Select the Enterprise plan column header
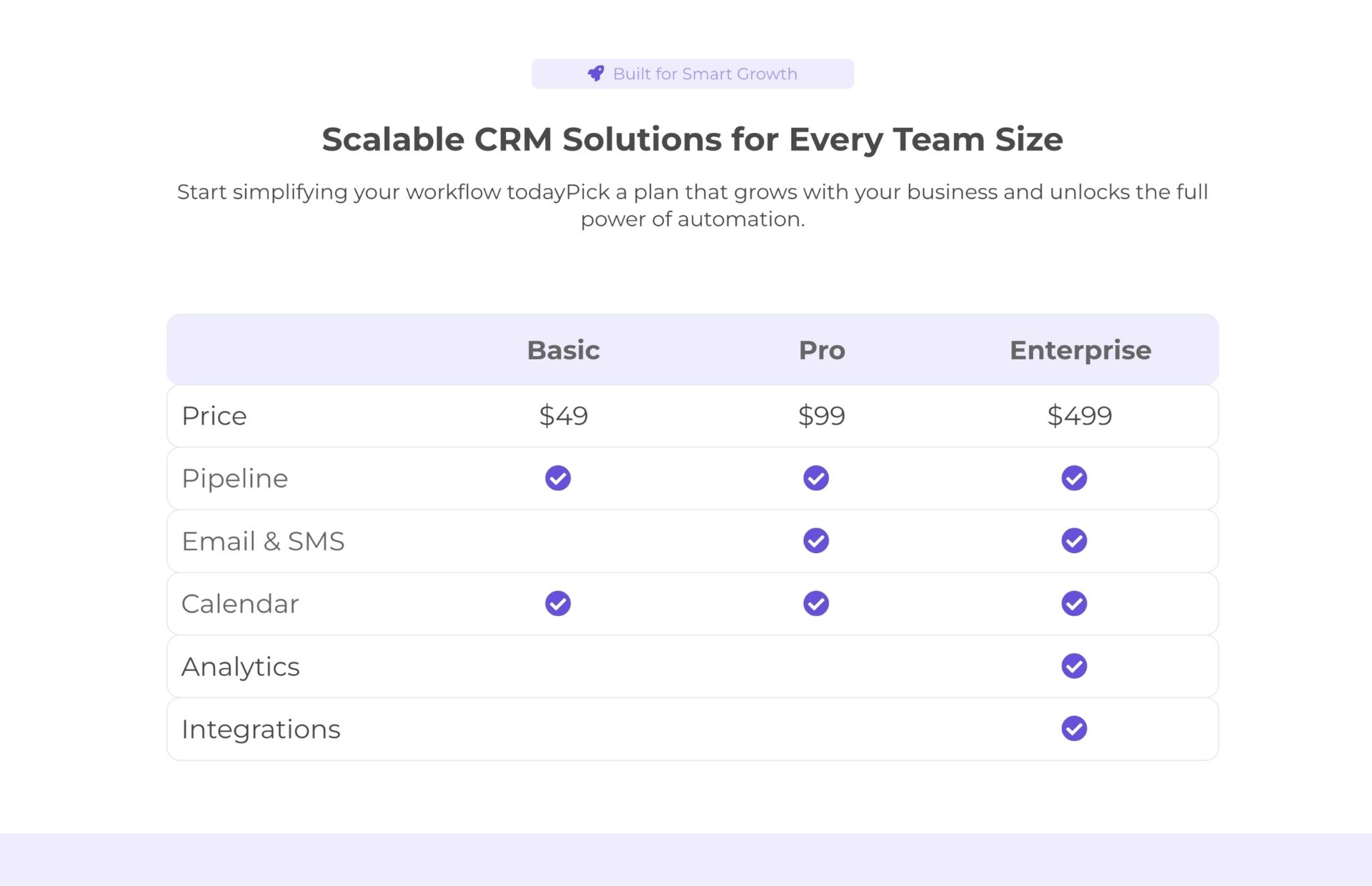 (1080, 350)
